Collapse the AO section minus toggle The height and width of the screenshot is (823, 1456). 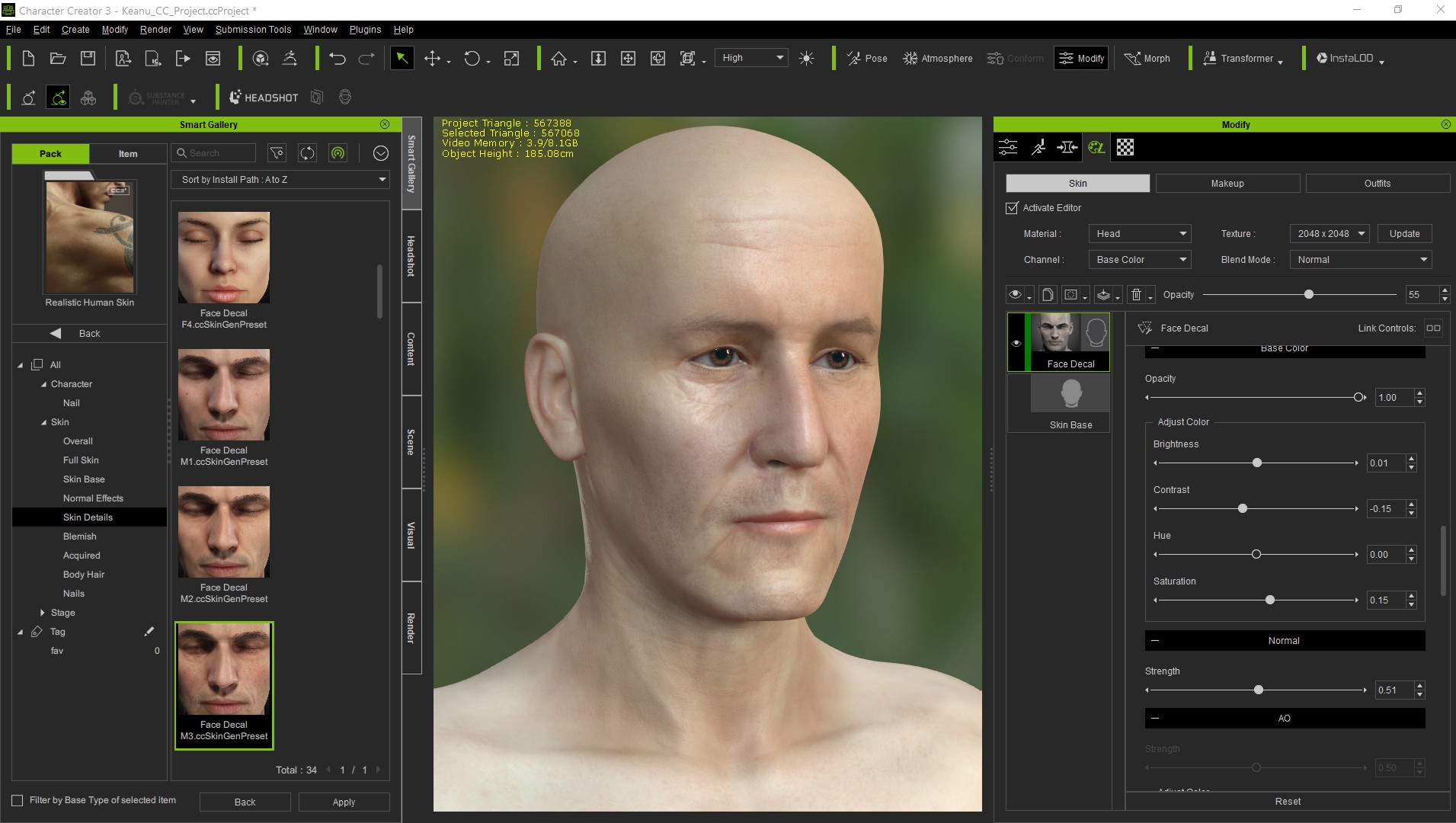pyautogui.click(x=1155, y=719)
